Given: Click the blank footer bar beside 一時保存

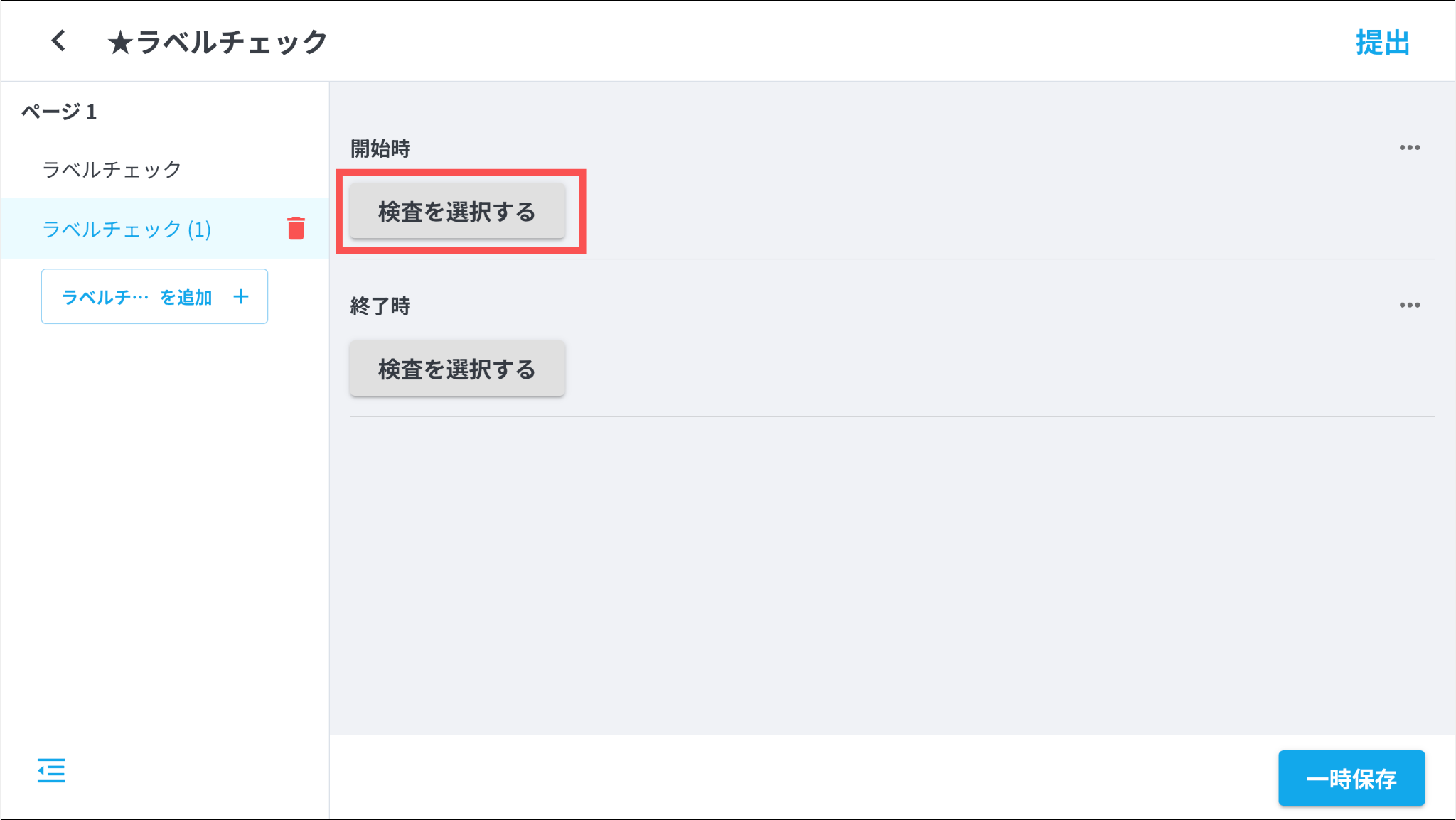Looking at the screenshot, I should coord(782,777).
